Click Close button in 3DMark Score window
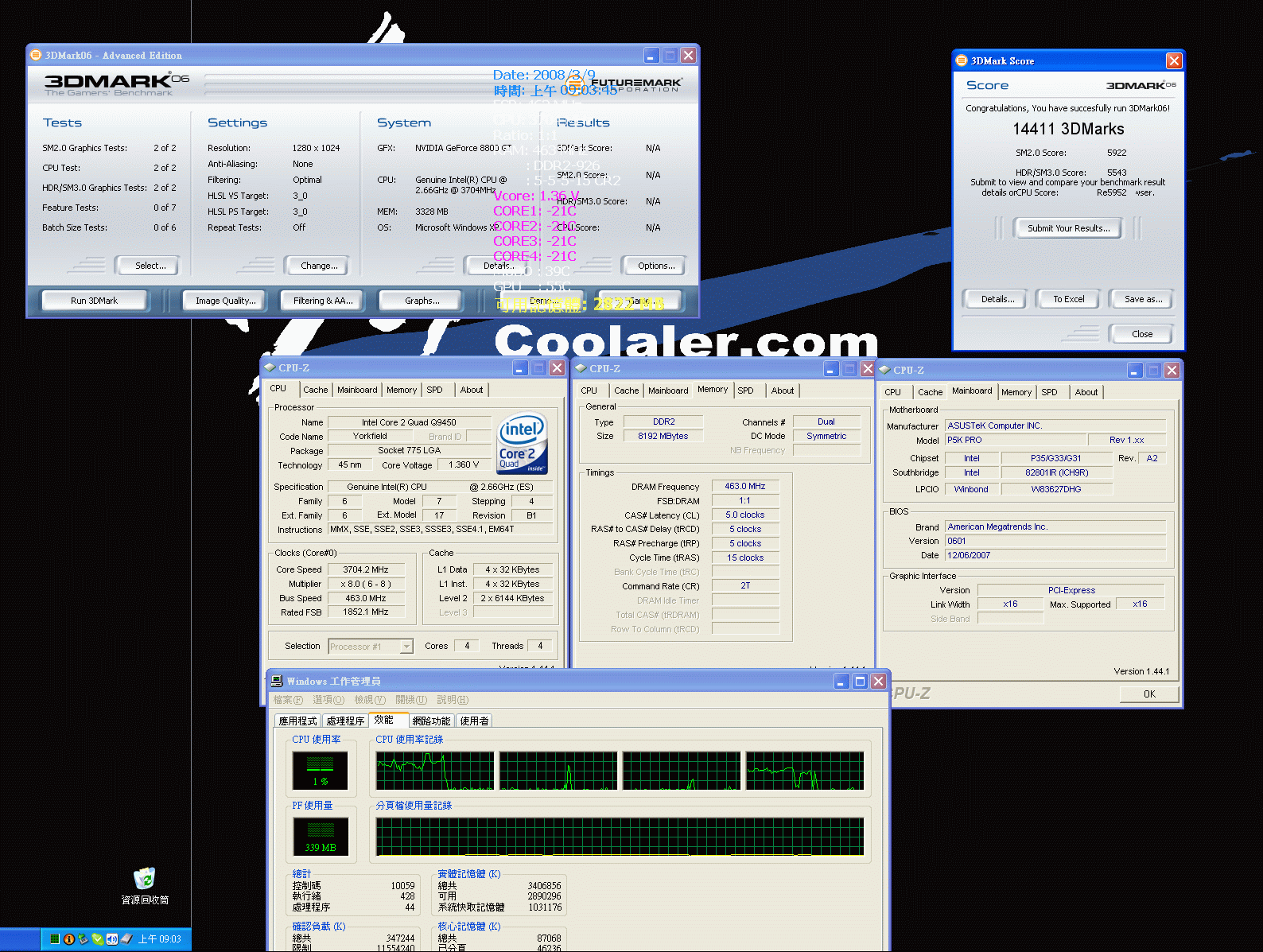 (1142, 334)
